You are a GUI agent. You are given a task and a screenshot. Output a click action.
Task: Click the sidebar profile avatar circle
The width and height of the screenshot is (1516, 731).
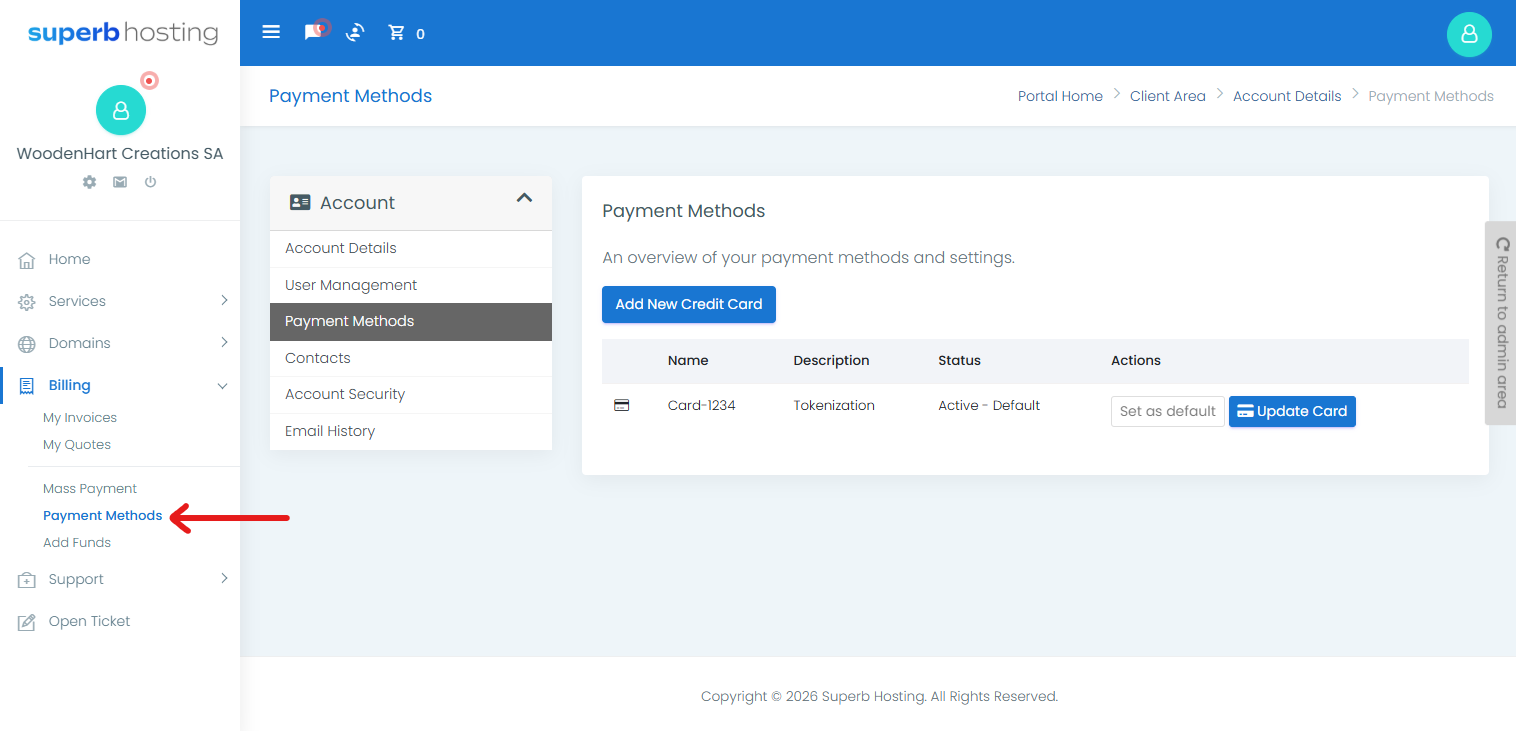pos(121,110)
